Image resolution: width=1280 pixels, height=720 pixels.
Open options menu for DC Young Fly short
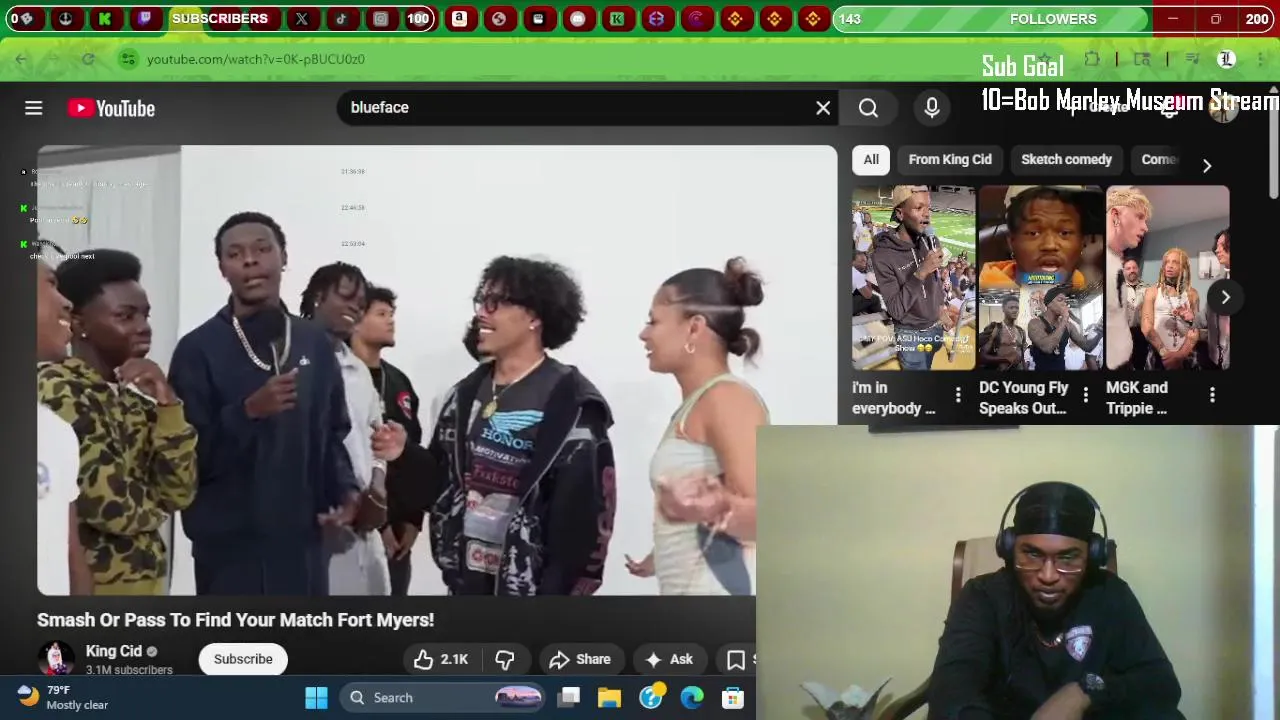pos(1085,396)
